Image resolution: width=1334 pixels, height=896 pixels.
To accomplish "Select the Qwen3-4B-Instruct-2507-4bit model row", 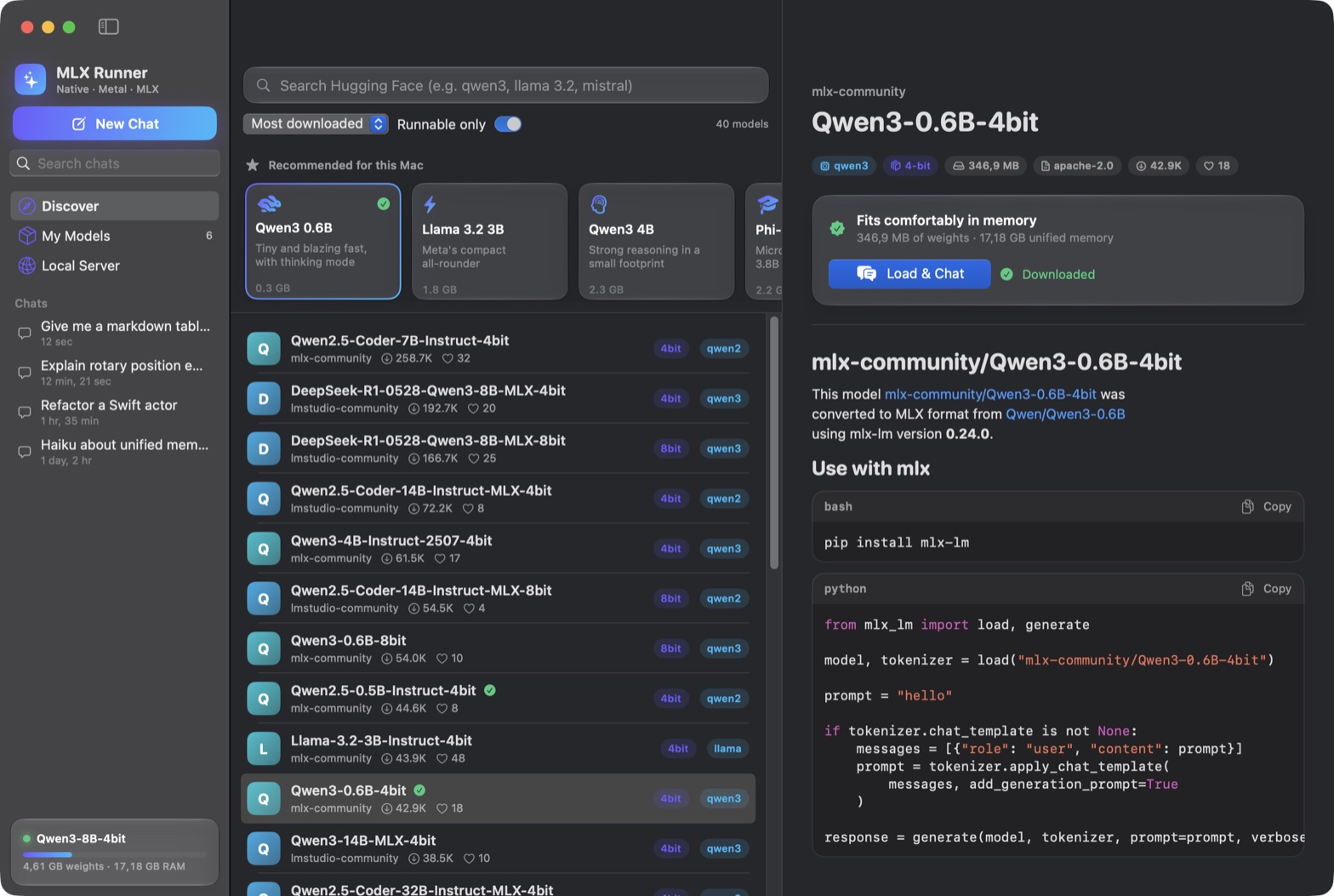I will tap(499, 549).
